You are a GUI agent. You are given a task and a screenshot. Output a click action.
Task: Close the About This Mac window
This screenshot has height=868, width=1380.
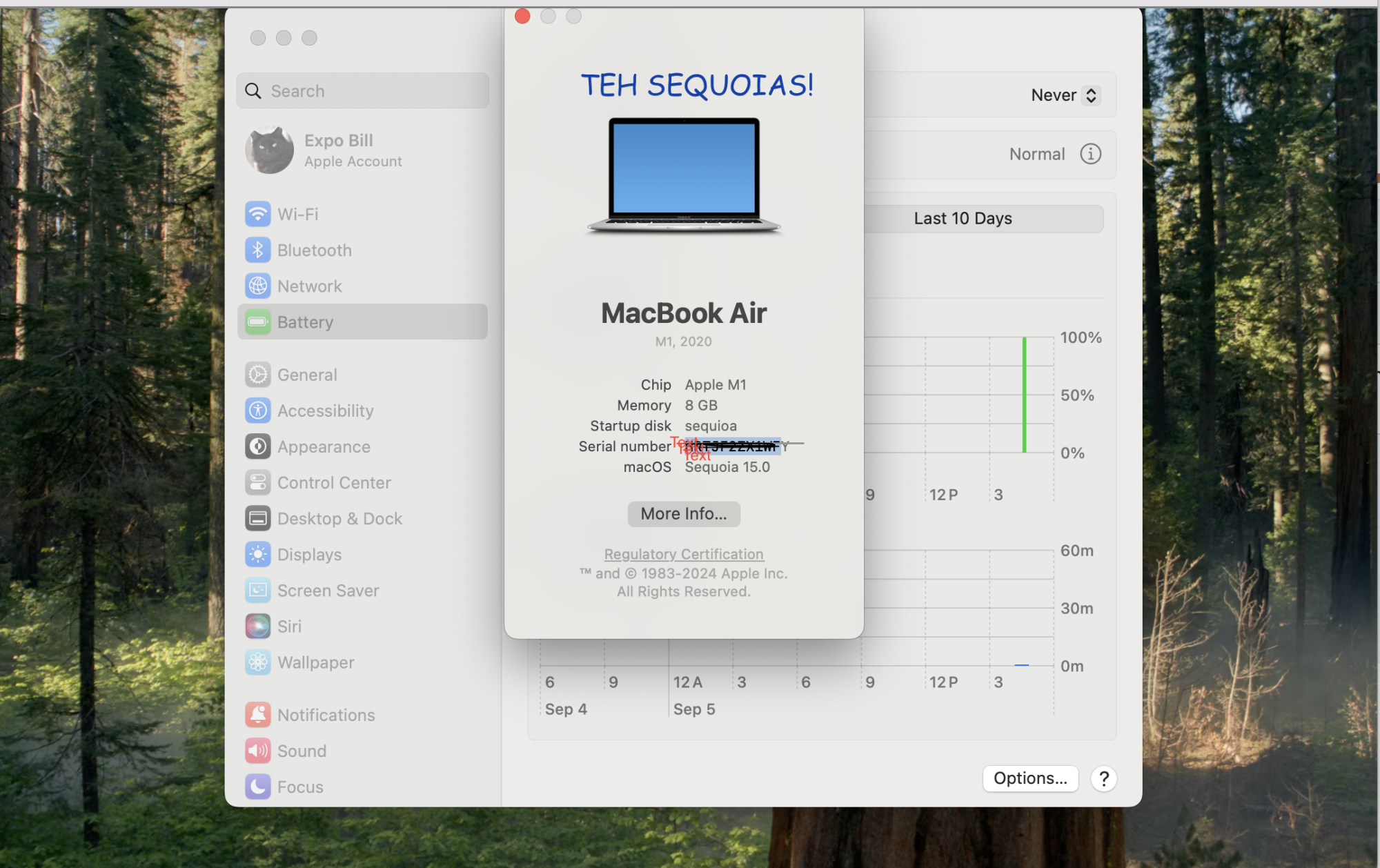[x=522, y=16]
